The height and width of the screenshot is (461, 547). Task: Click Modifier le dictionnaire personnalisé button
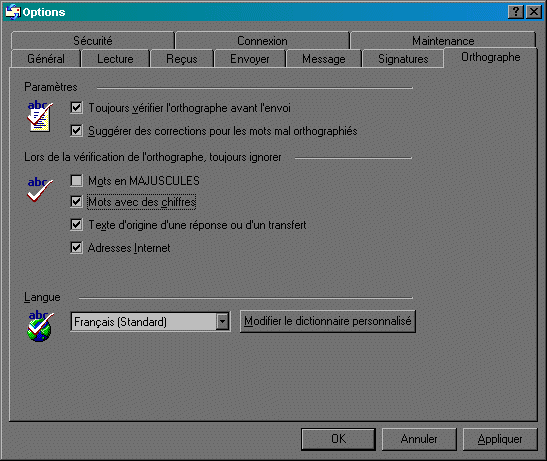point(328,321)
